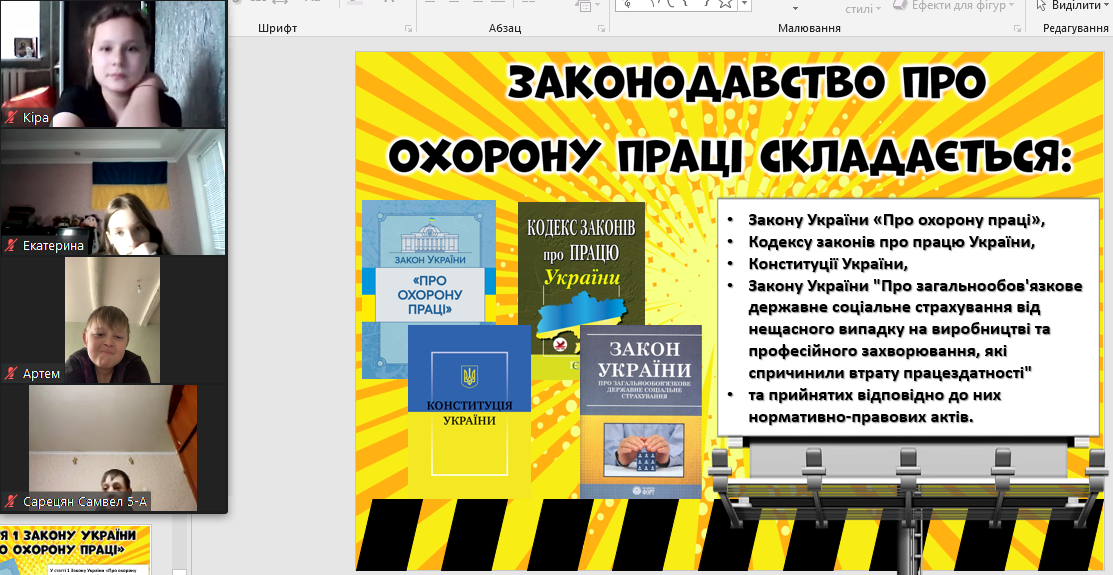Click bullet Конституції України

[x=828, y=264]
